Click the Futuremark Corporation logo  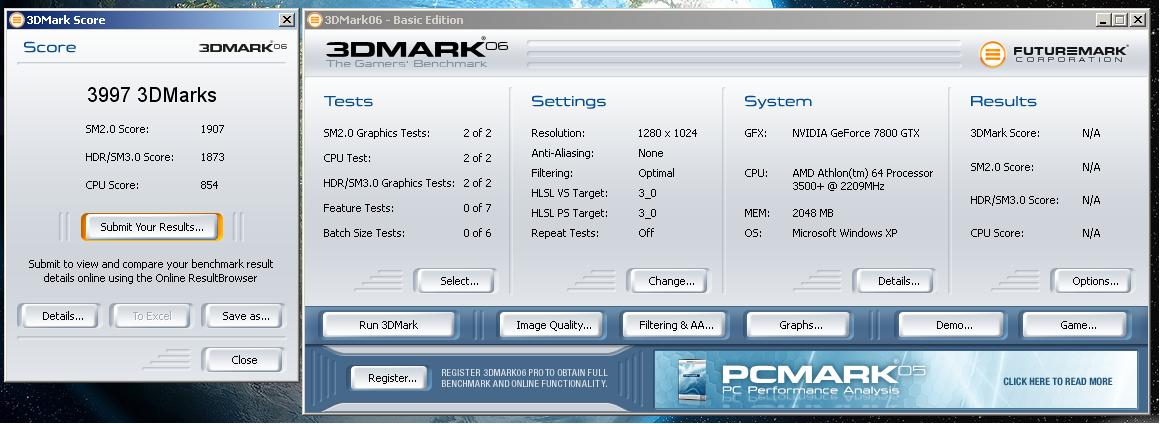tap(1053, 54)
